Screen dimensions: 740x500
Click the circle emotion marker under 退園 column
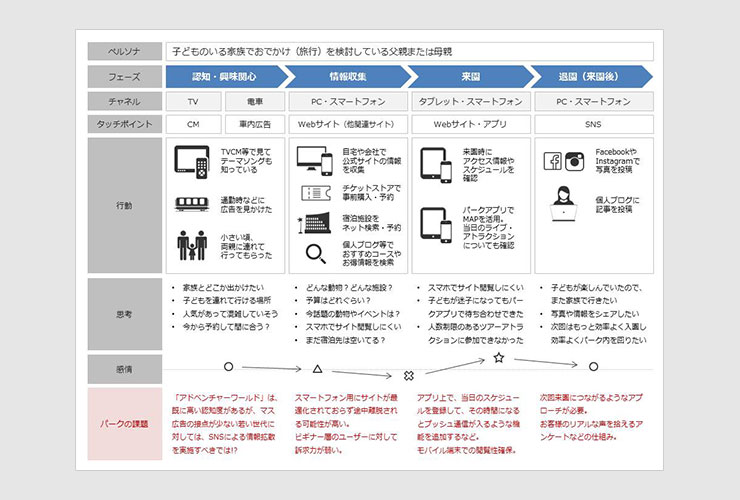tap(594, 366)
